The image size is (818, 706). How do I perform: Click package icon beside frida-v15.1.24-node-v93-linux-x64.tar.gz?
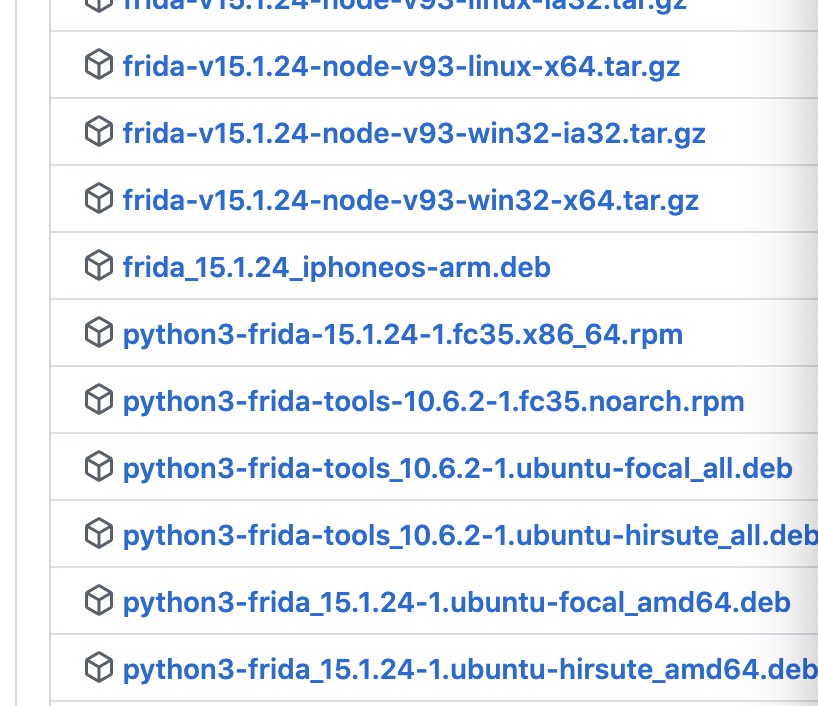point(98,66)
